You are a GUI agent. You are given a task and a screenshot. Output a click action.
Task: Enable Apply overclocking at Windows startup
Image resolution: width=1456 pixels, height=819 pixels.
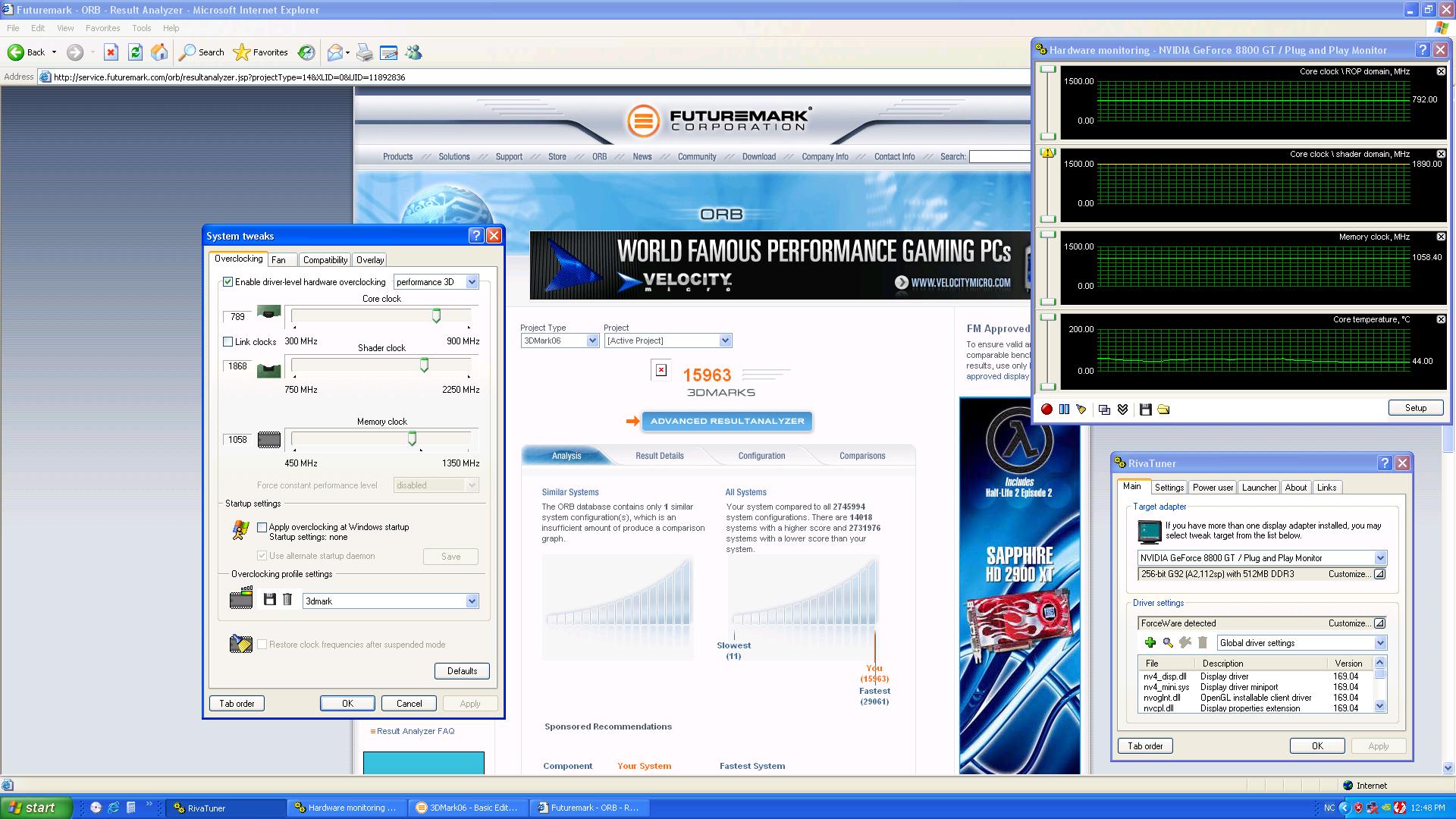coord(262,527)
